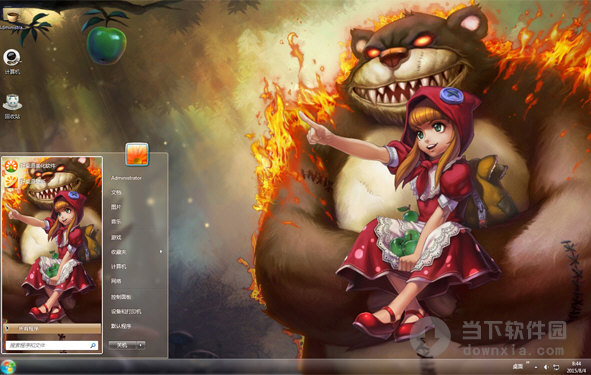Open Administrator folder in Start menu

[x=126, y=178]
